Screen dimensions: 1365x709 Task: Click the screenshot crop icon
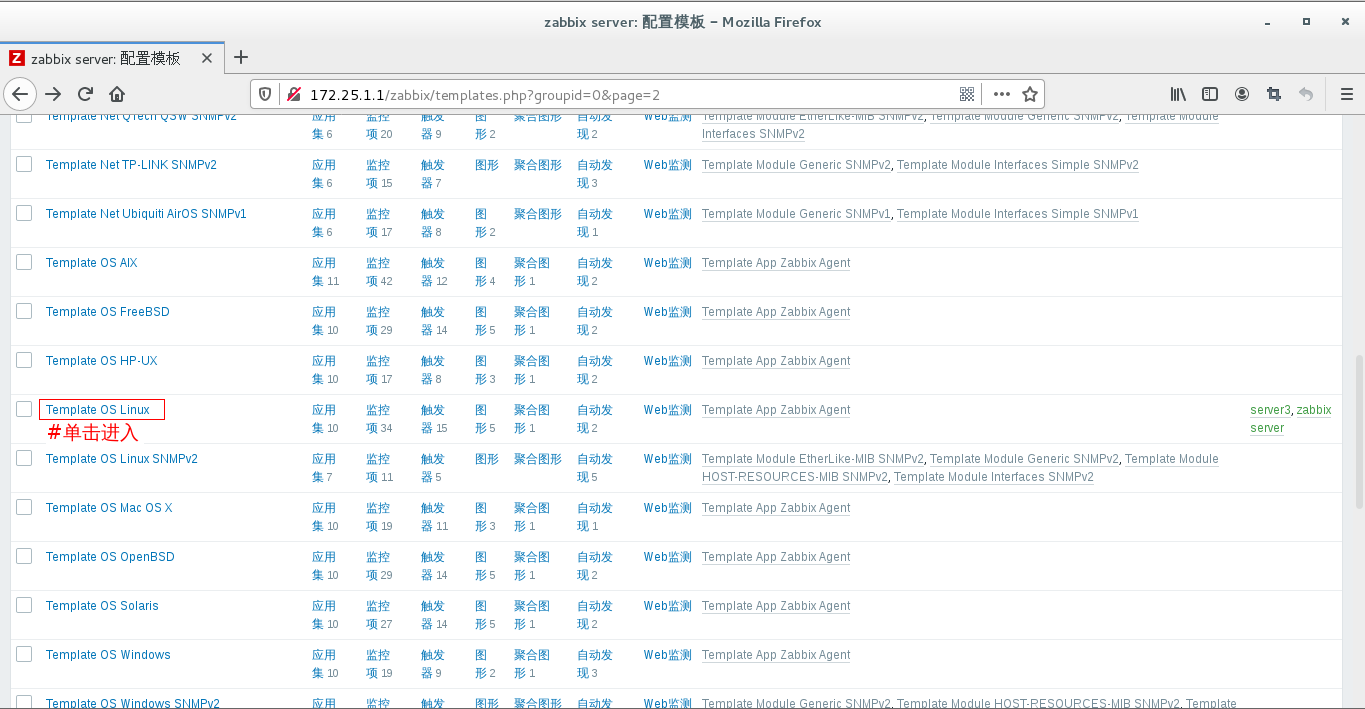[1274, 94]
